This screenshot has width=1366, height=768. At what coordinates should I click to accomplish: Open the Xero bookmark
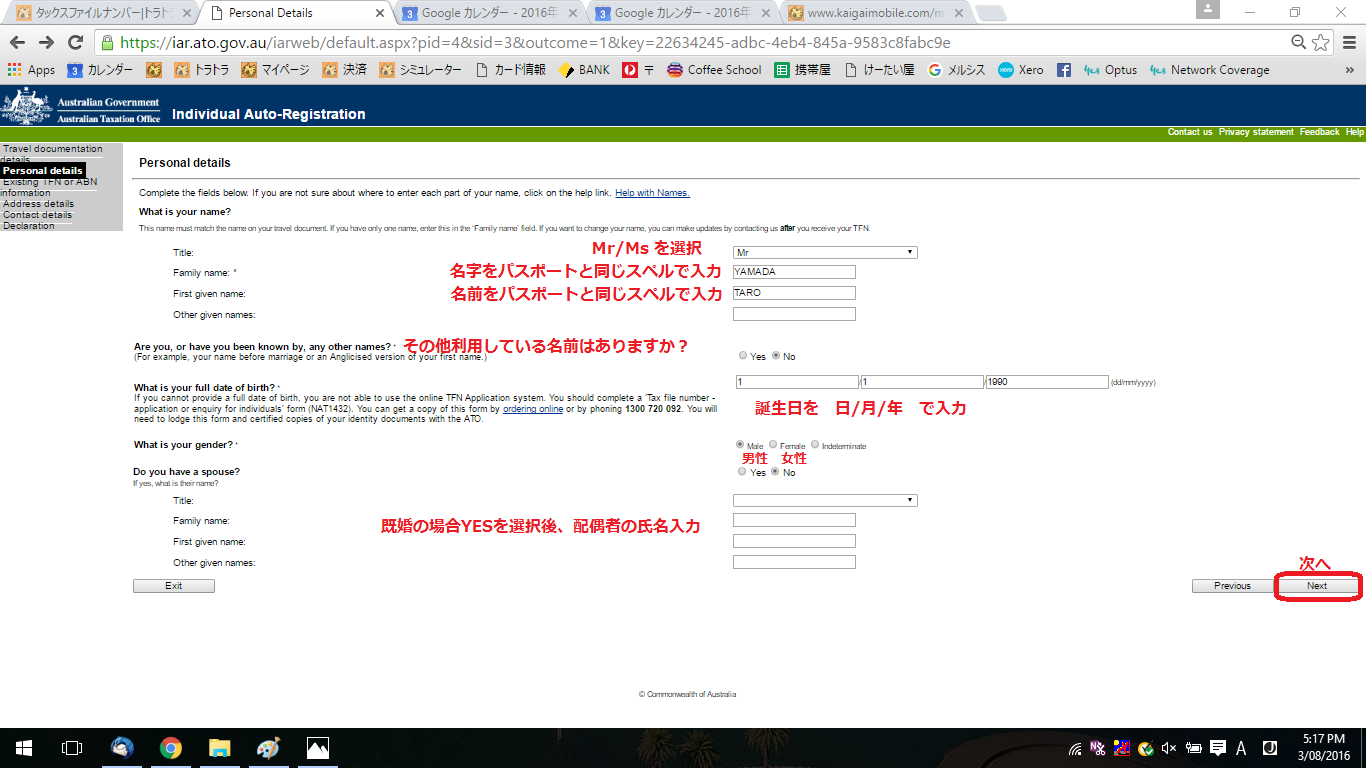click(1020, 70)
